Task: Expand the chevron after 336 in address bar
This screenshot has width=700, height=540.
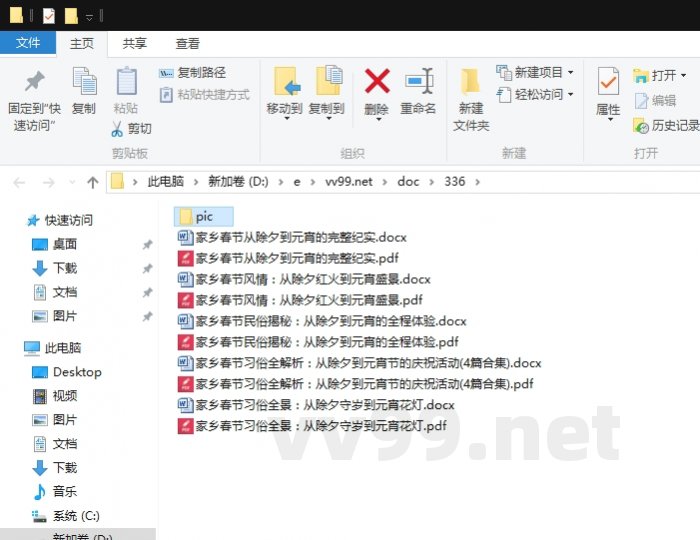Action: (x=478, y=182)
